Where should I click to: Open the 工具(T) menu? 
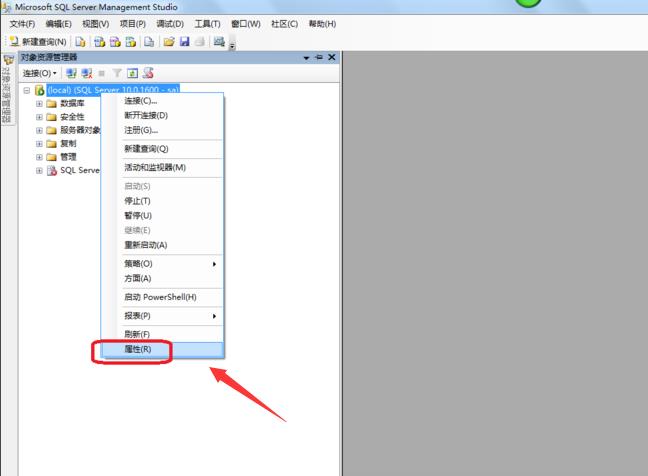207,24
